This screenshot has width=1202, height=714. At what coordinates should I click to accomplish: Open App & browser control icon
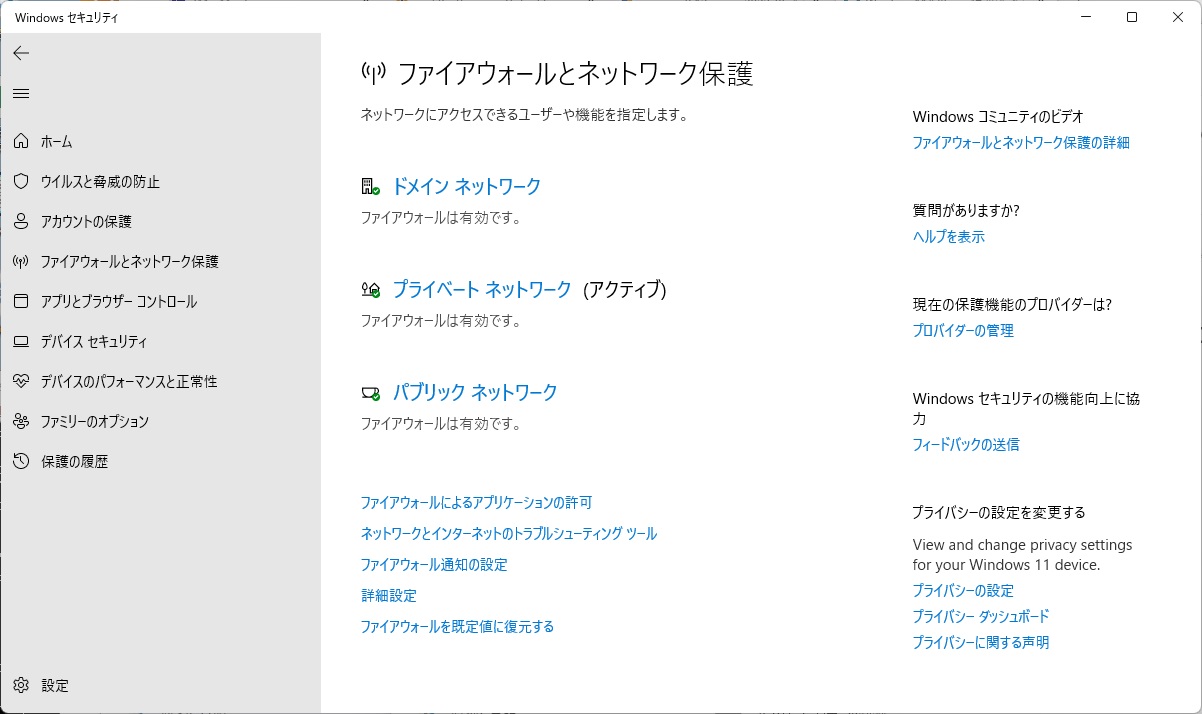click(x=20, y=301)
